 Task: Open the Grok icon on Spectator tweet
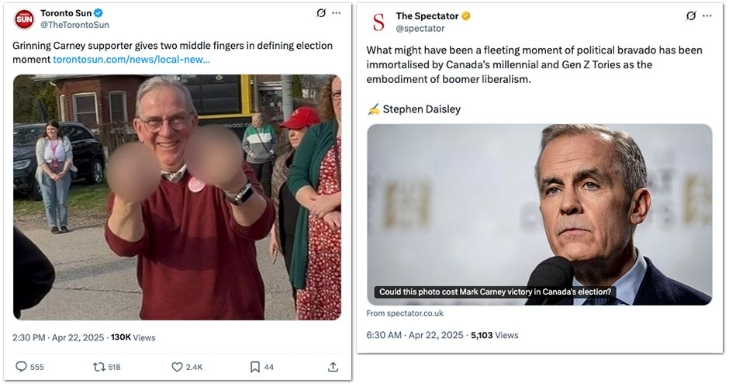(x=691, y=16)
